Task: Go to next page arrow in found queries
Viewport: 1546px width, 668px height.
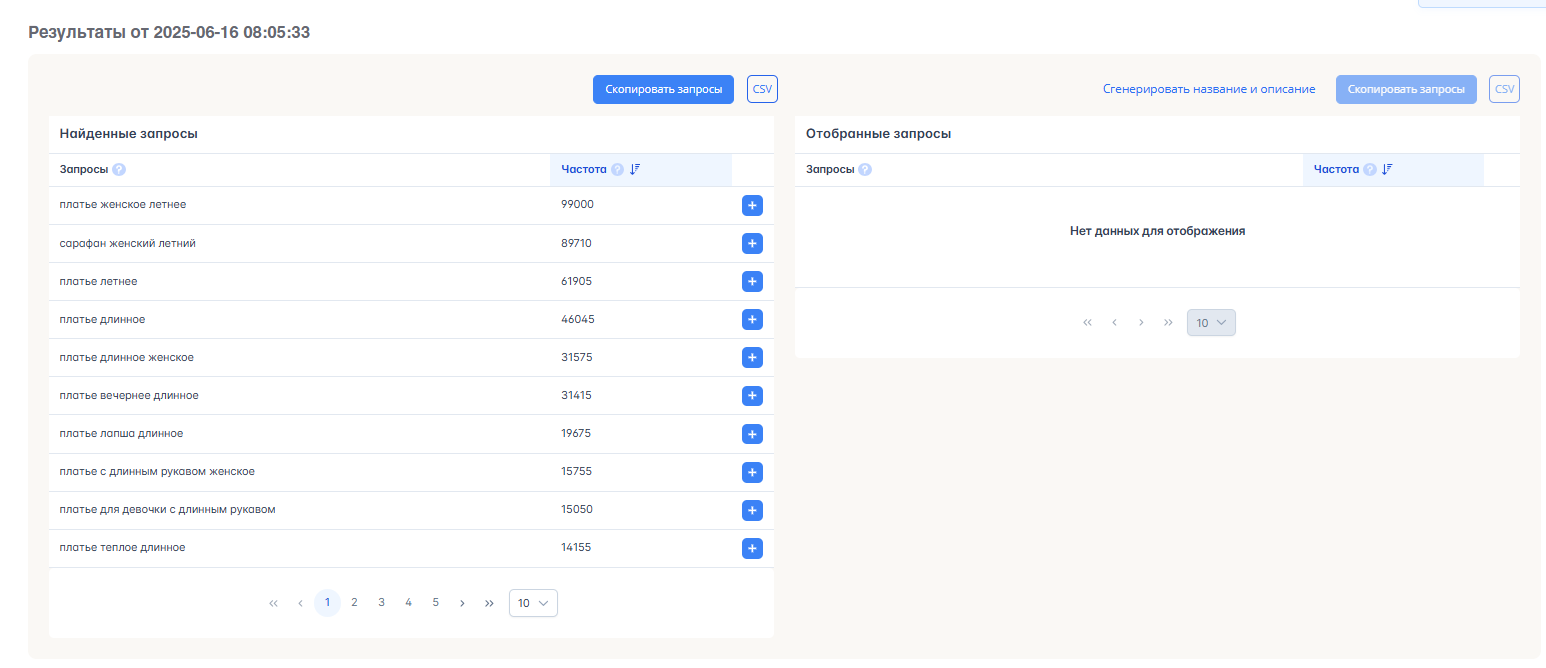Action: pos(462,603)
